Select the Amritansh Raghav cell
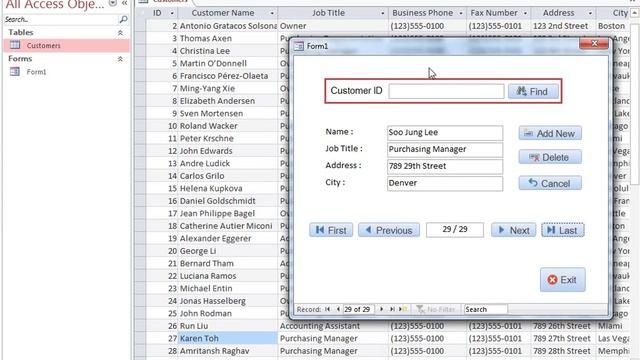The height and width of the screenshot is (360, 640). [228, 351]
